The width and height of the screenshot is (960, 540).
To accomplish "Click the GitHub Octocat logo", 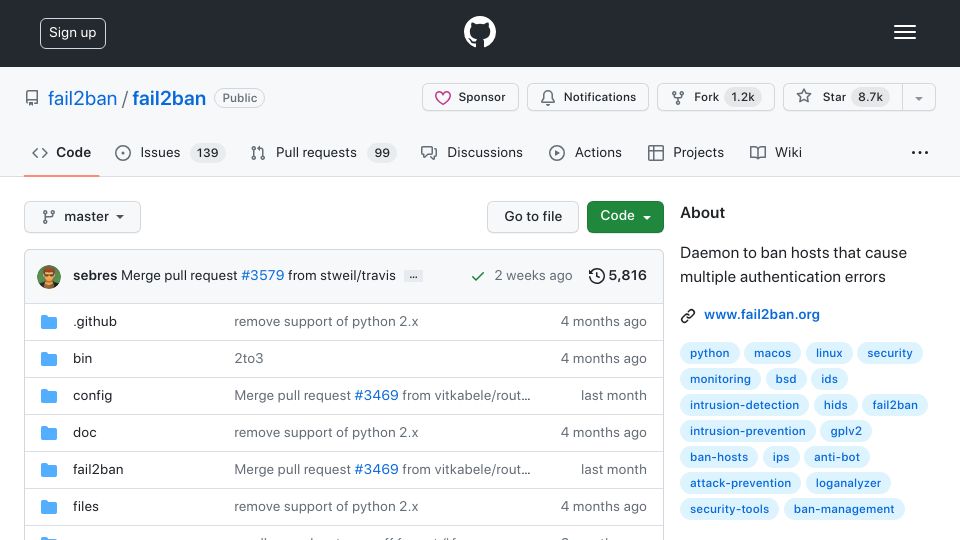I will (479, 32).
